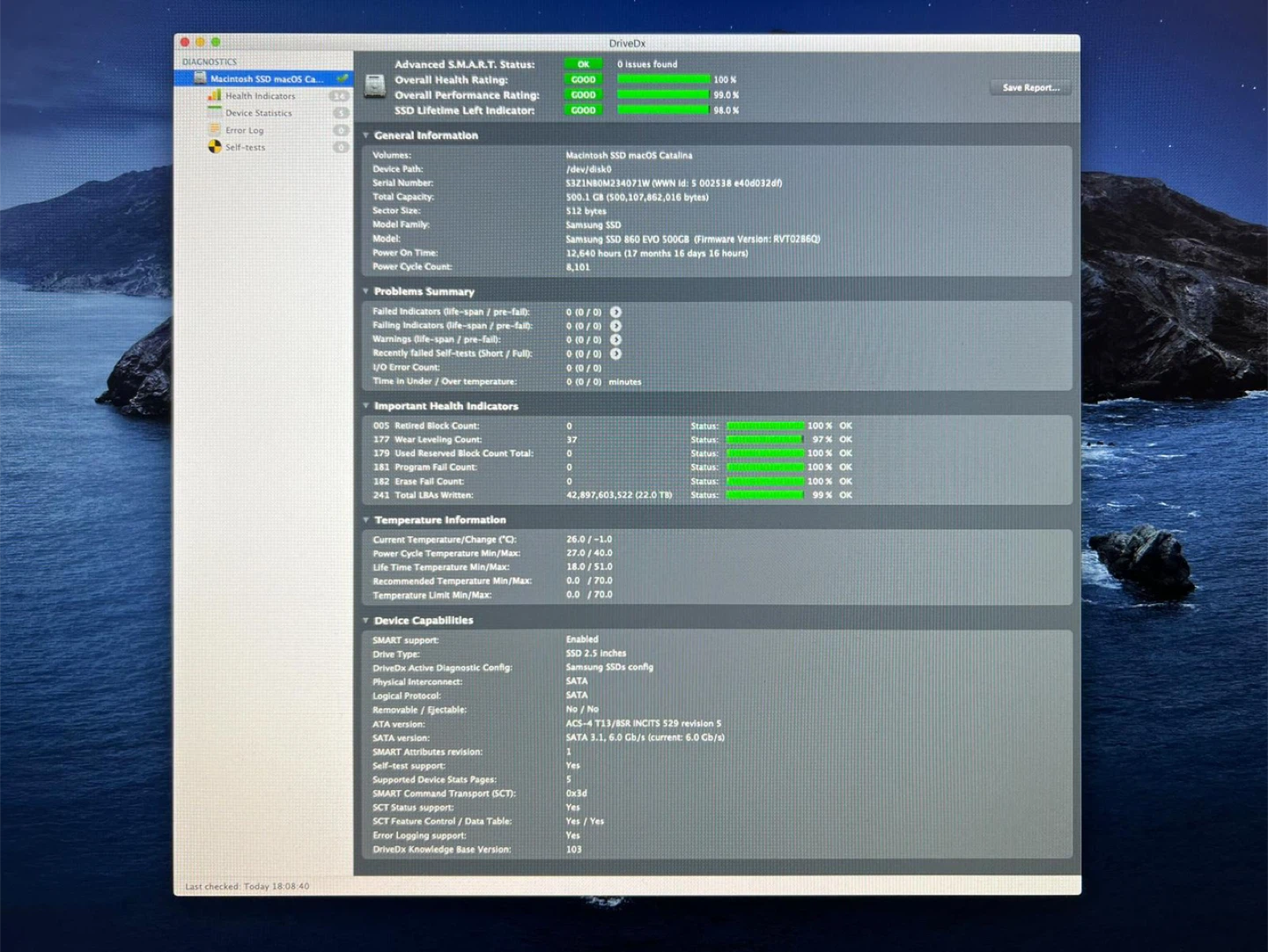Click the Error Log icon
Screen dimensions: 1268x952
click(214, 130)
